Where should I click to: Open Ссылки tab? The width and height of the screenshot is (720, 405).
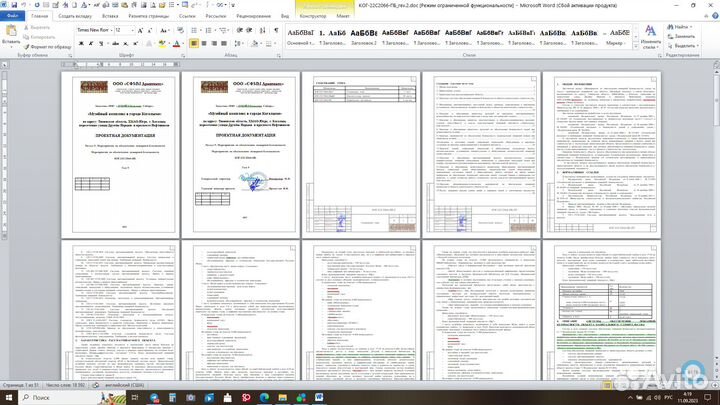(x=187, y=16)
